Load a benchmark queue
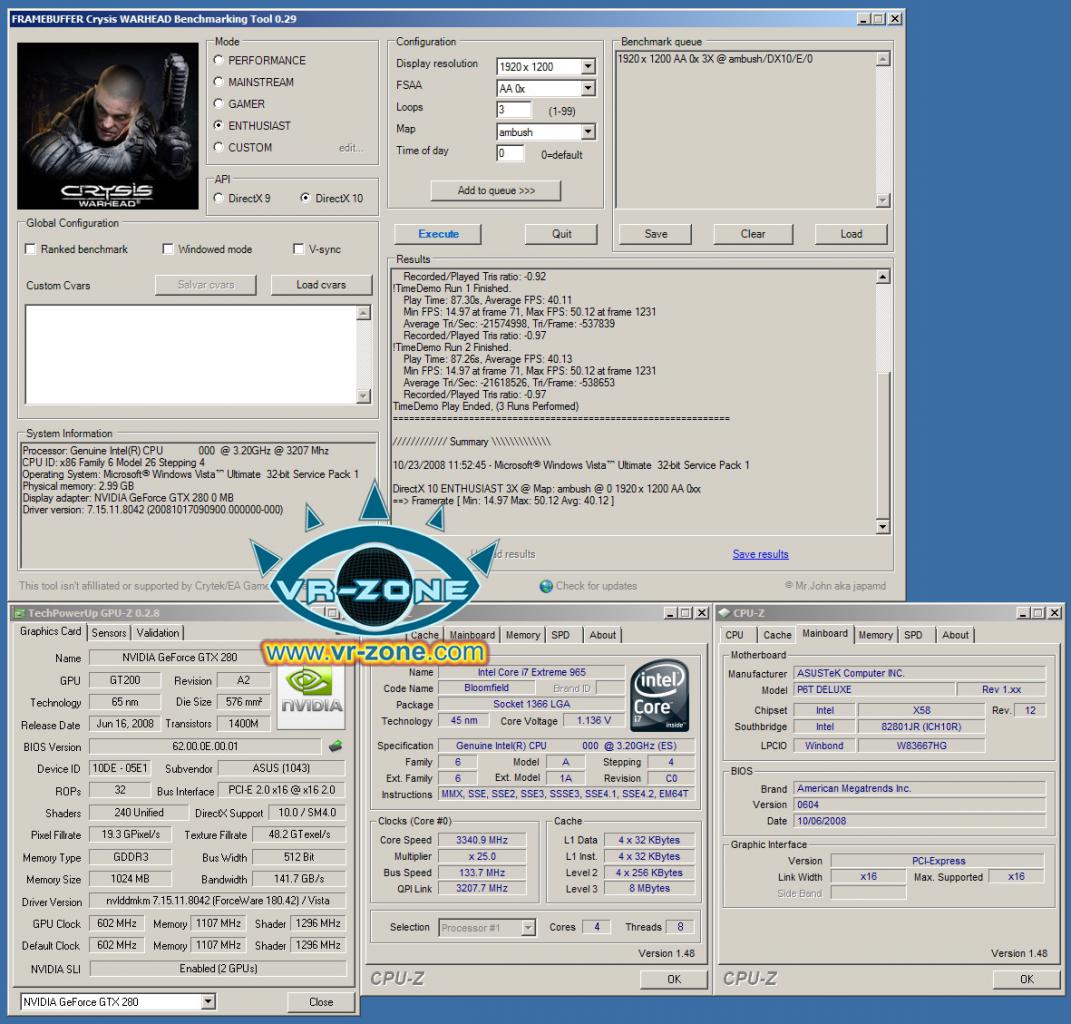Image resolution: width=1071 pixels, height=1024 pixels. coord(851,234)
